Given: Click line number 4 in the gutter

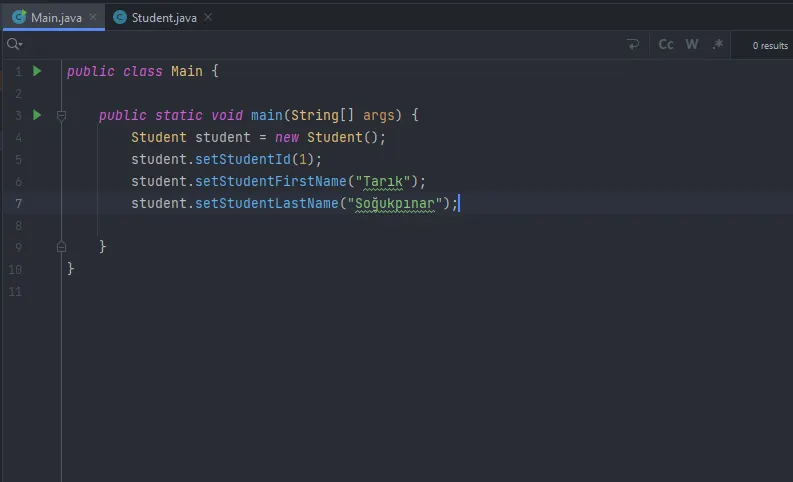Looking at the screenshot, I should (x=19, y=138).
